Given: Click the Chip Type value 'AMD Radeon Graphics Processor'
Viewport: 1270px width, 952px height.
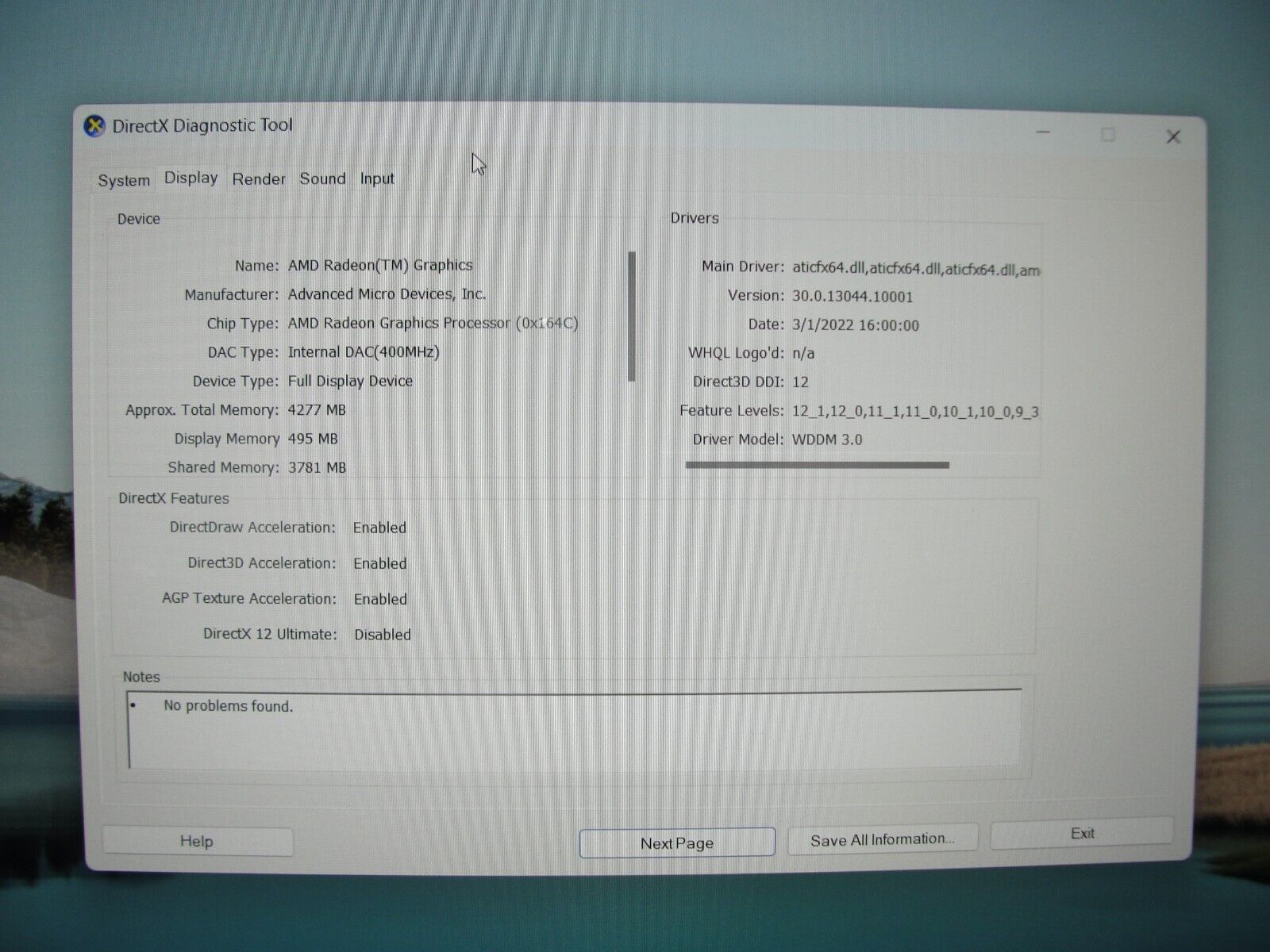Looking at the screenshot, I should tap(399, 323).
